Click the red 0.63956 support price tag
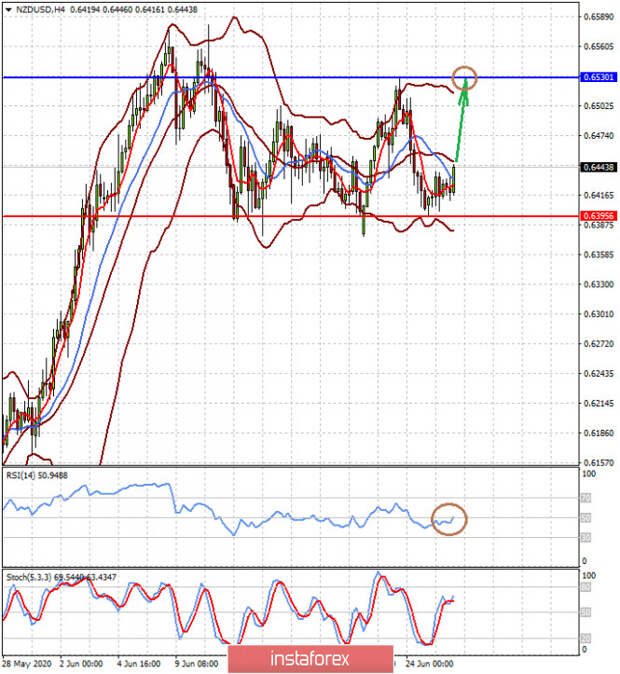620x674 pixels. [x=599, y=216]
